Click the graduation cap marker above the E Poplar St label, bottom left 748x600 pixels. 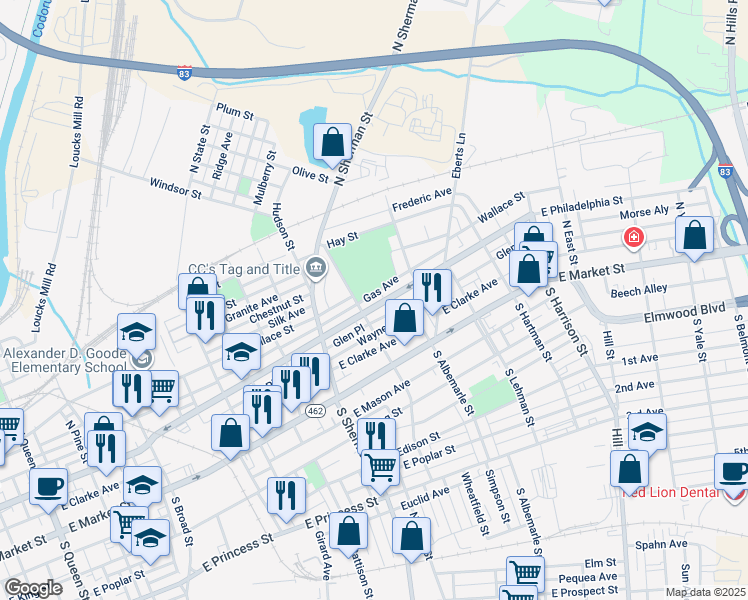click(150, 541)
